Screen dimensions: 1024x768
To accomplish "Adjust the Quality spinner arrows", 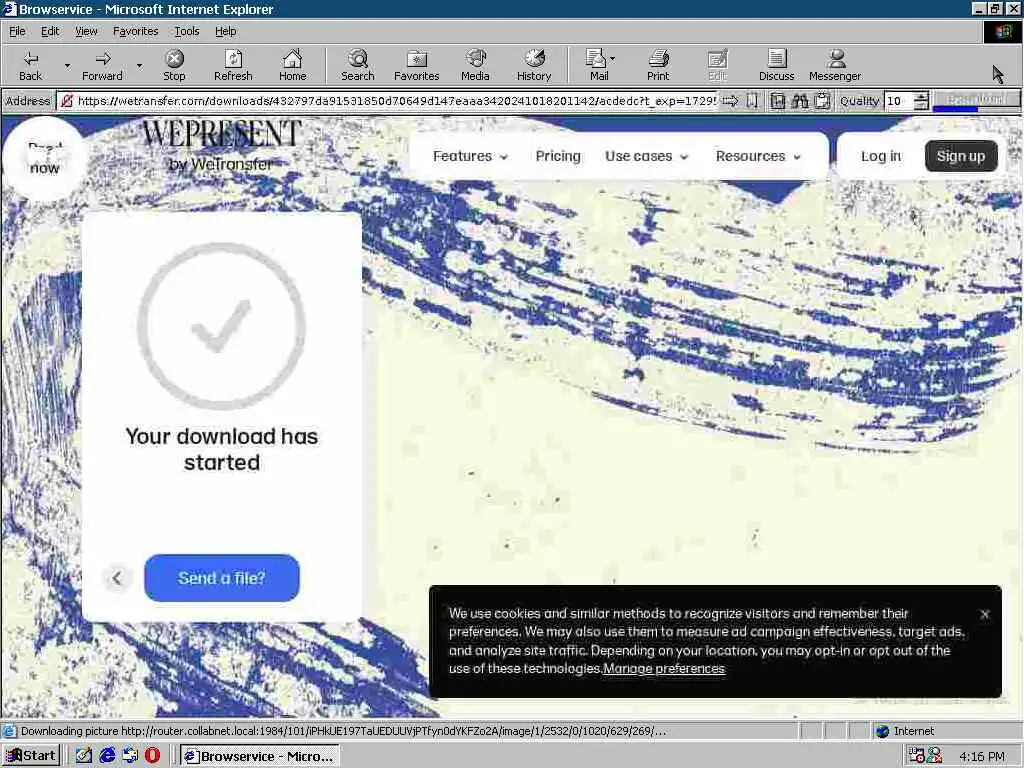I will (921, 101).
